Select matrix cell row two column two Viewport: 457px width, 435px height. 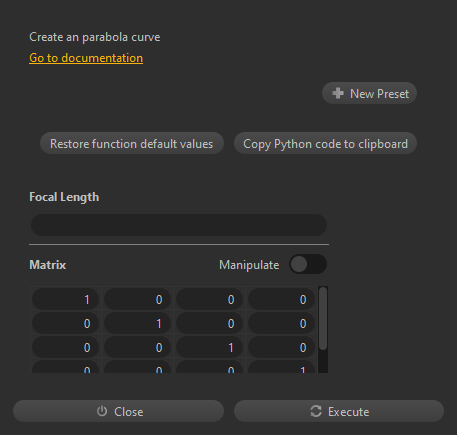point(137,323)
